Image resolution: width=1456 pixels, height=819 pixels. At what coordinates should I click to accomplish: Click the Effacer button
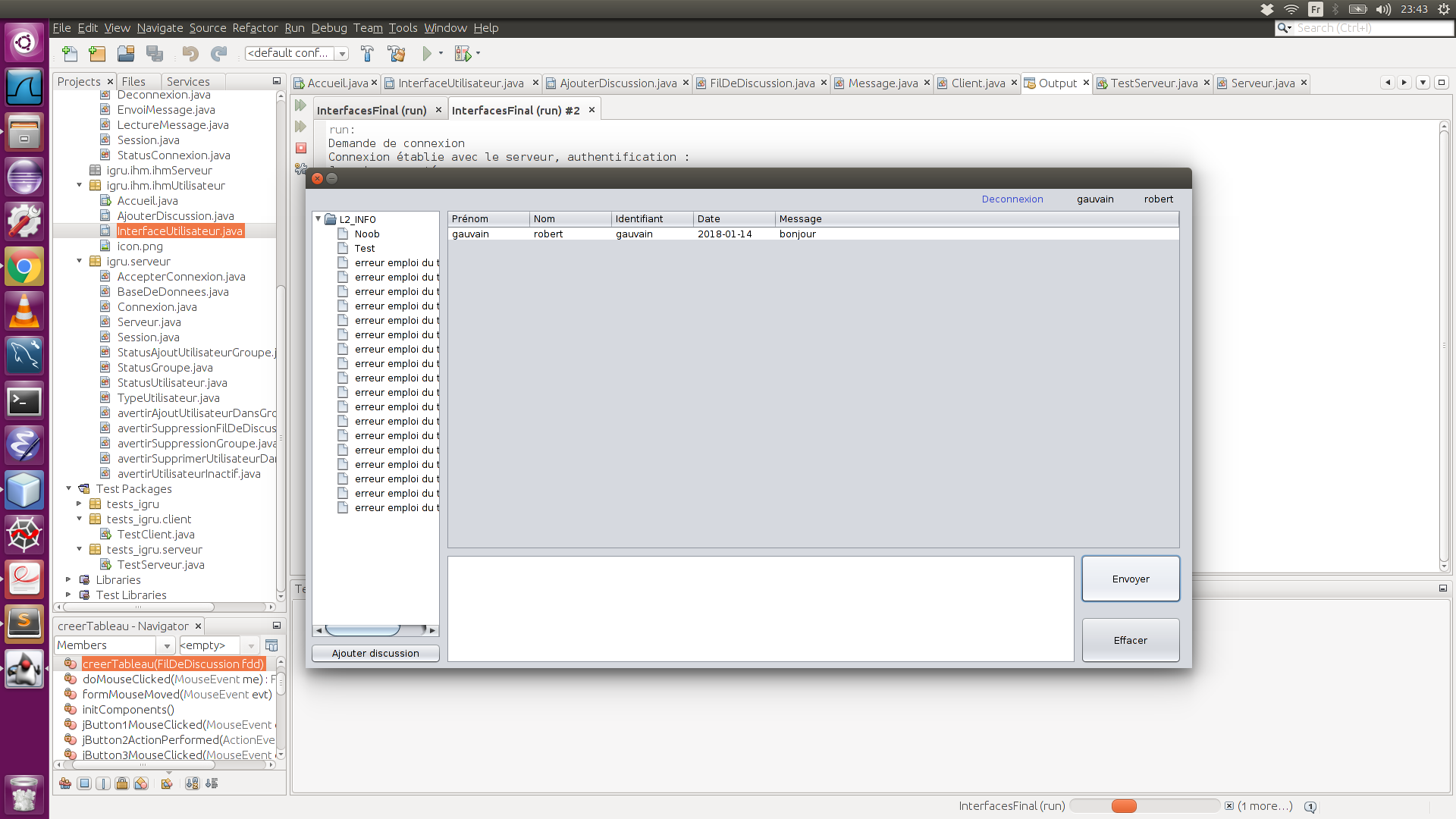tap(1131, 640)
